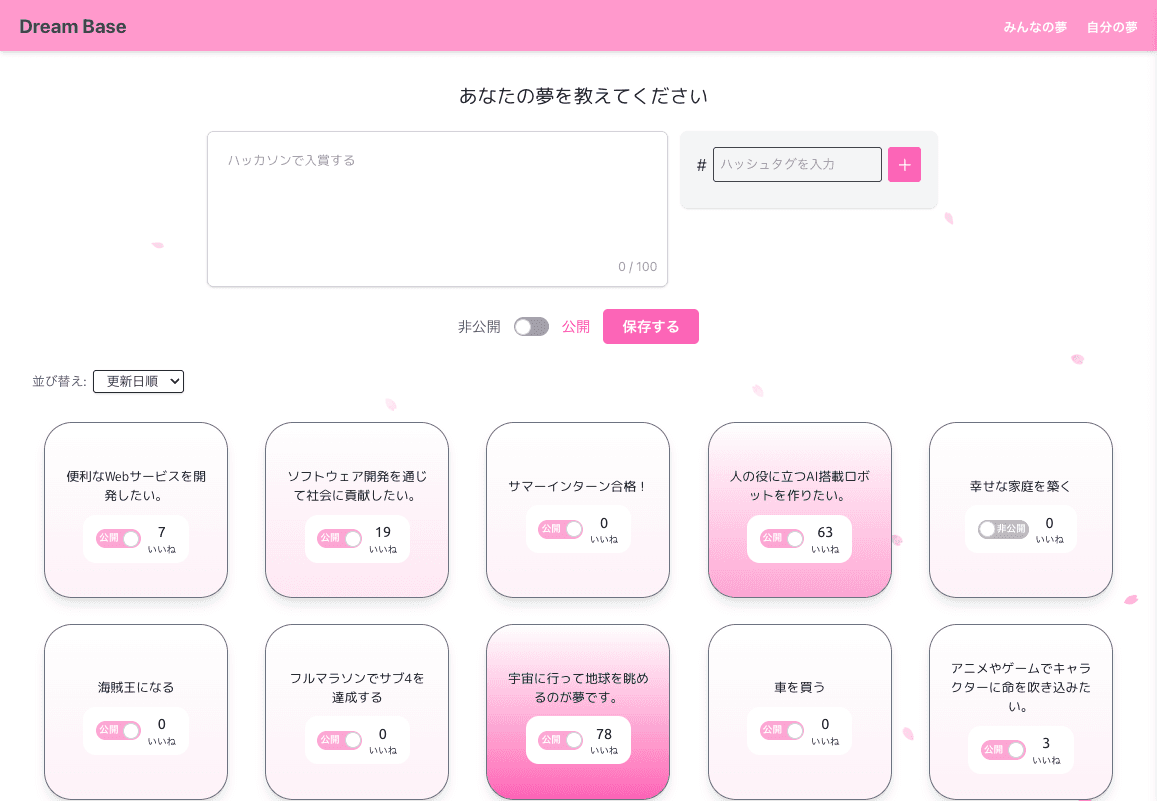
Task: Open the 更新日順 sort dropdown
Action: [138, 381]
